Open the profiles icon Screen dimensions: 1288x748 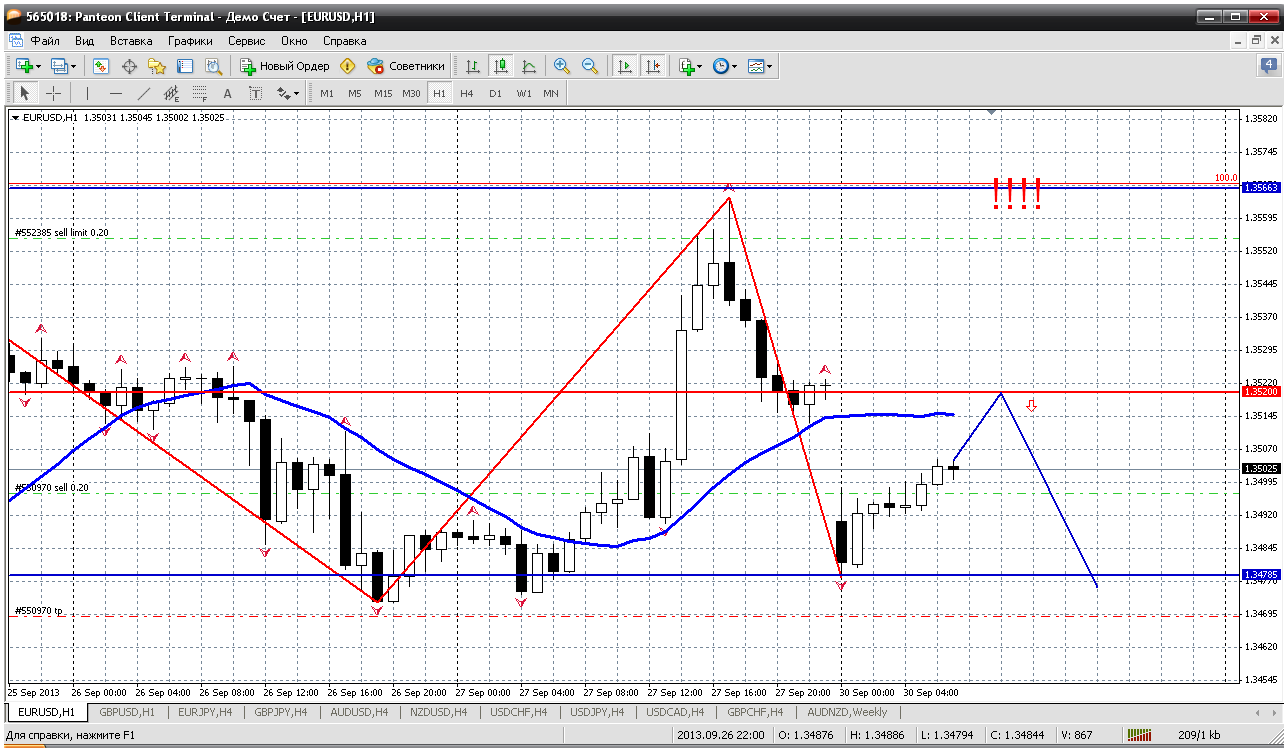[x=59, y=66]
